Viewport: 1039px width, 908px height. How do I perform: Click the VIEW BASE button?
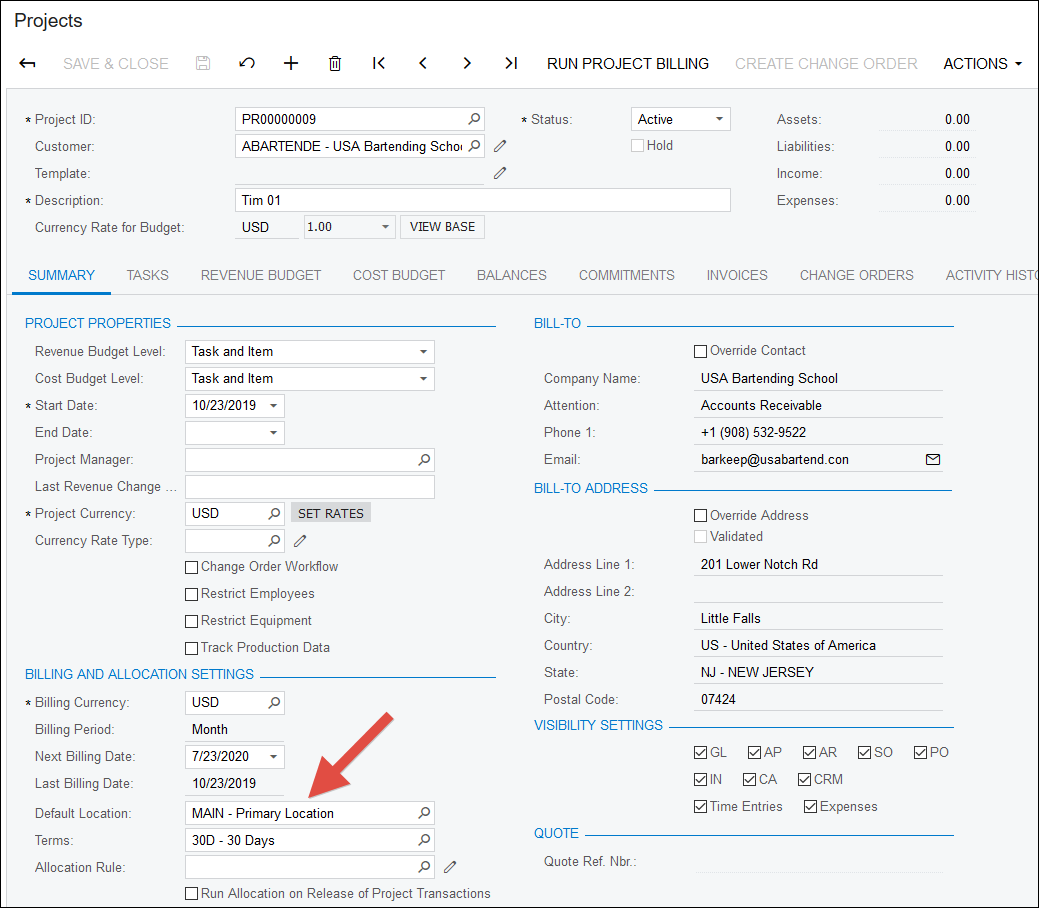pyautogui.click(x=441, y=226)
